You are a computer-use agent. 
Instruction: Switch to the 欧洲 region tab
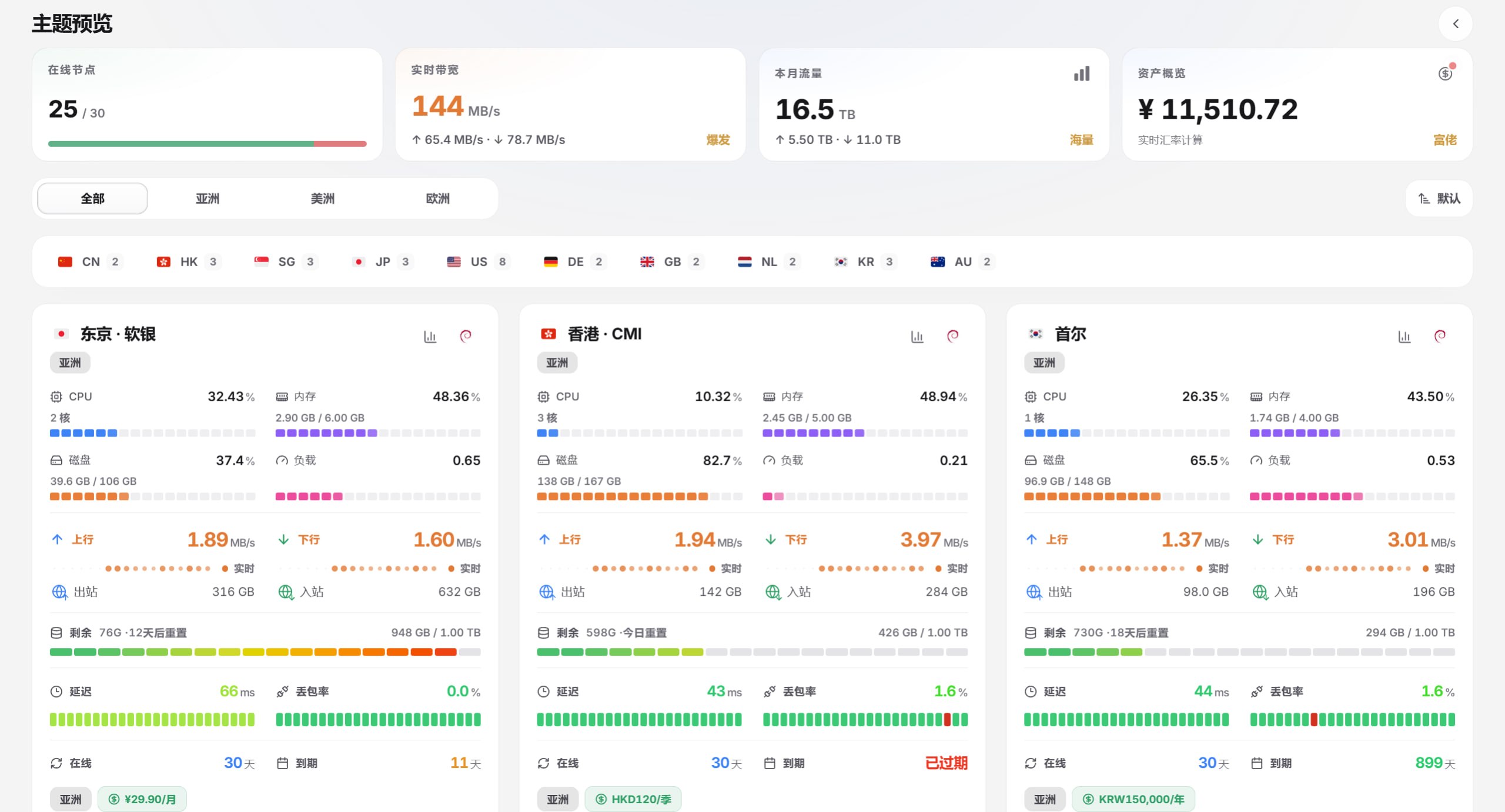[438, 199]
